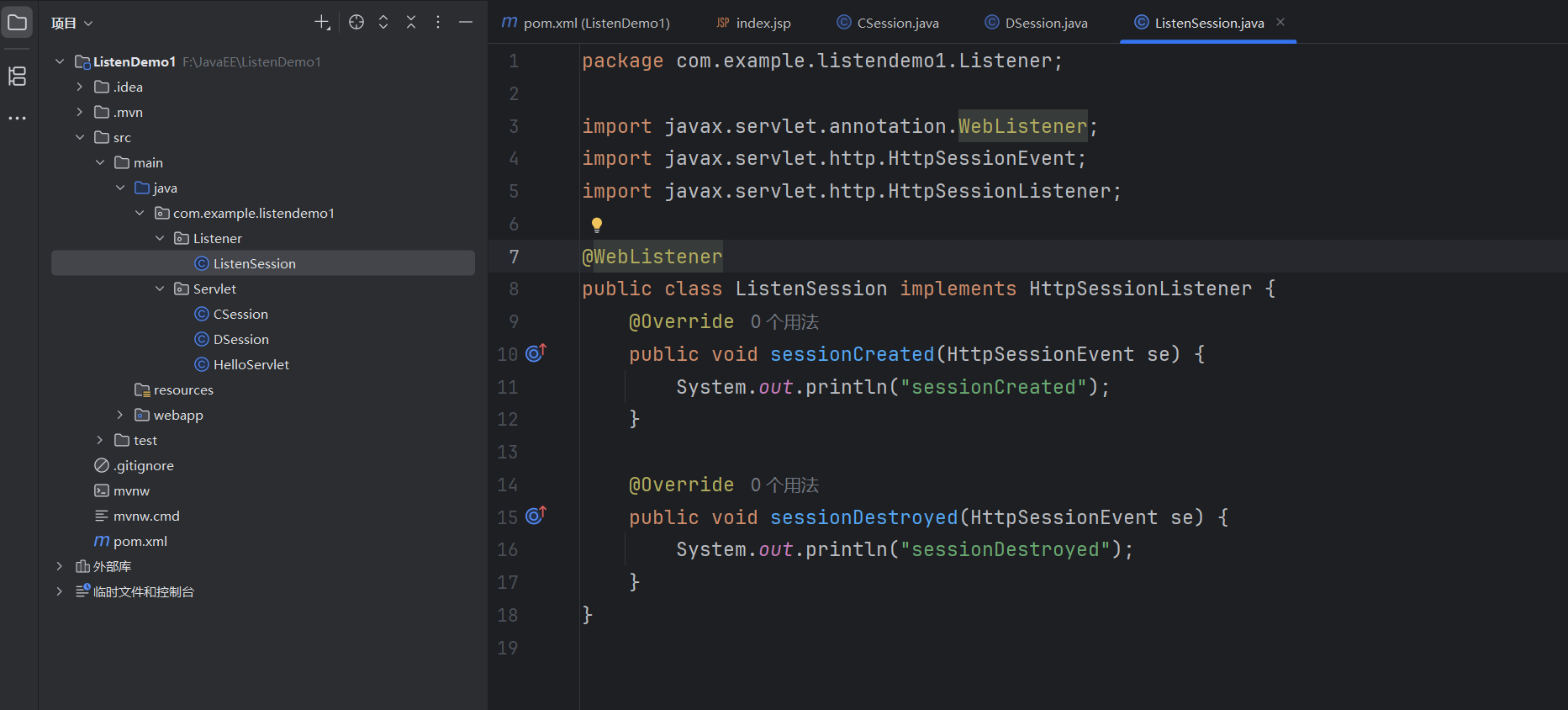Viewport: 1568px width, 710px height.
Task: Expand the 临时文件和控制台 node
Action: (x=60, y=591)
